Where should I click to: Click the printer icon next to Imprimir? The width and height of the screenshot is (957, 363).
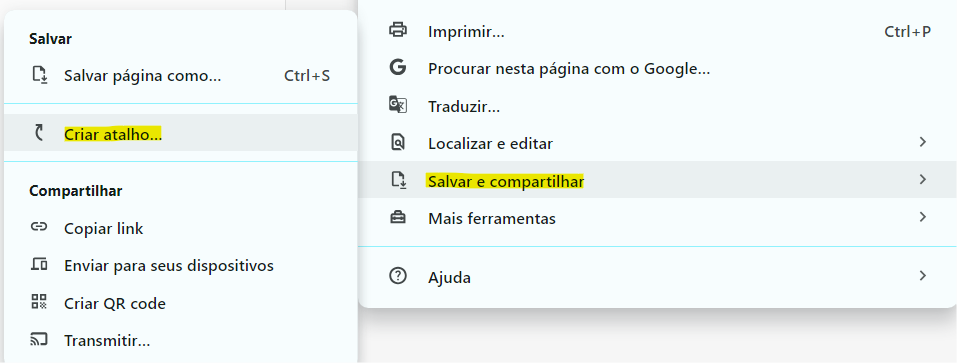398,30
